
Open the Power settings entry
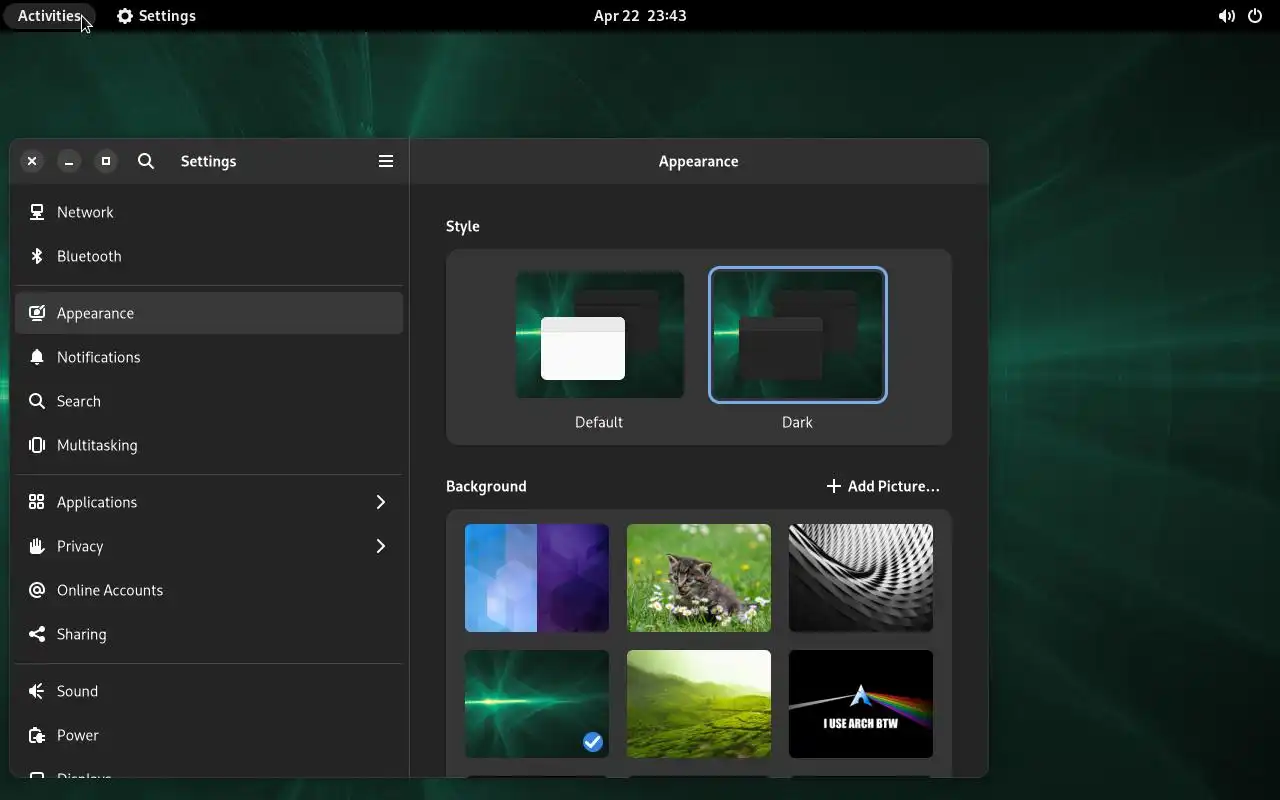click(x=209, y=735)
